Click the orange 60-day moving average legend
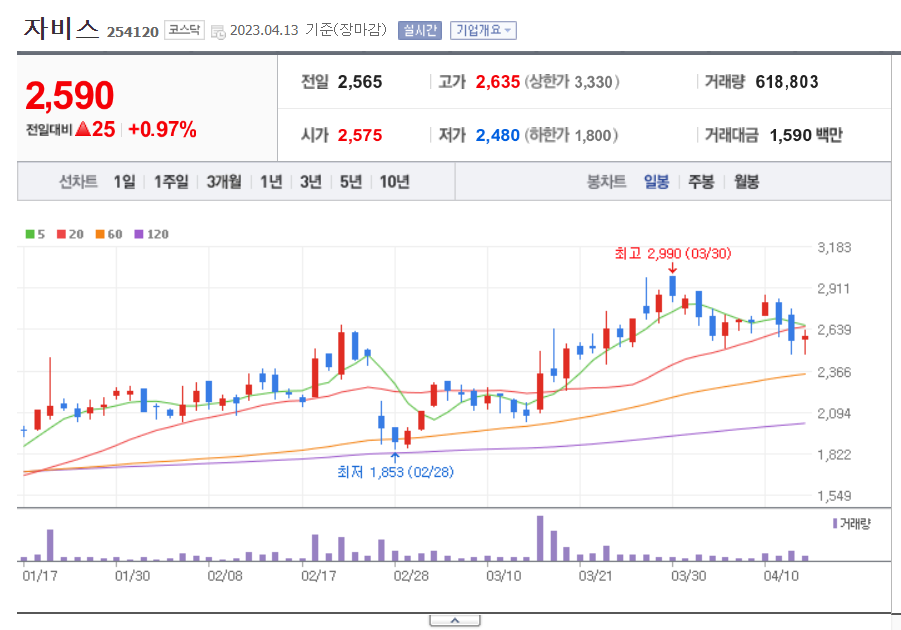This screenshot has width=901, height=630. (109, 234)
